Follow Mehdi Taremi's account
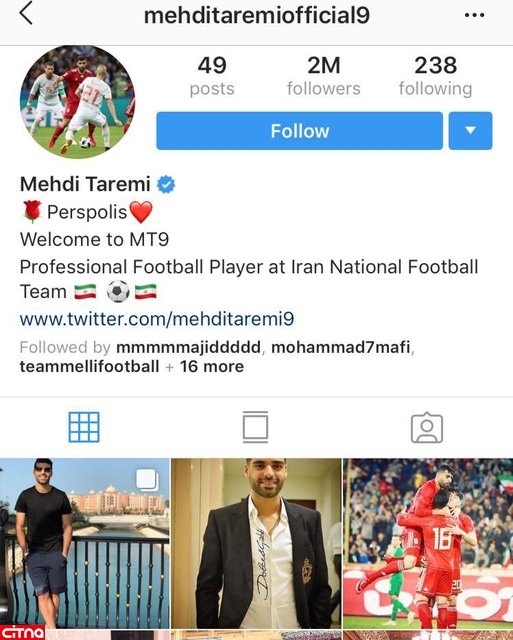 [x=300, y=131]
